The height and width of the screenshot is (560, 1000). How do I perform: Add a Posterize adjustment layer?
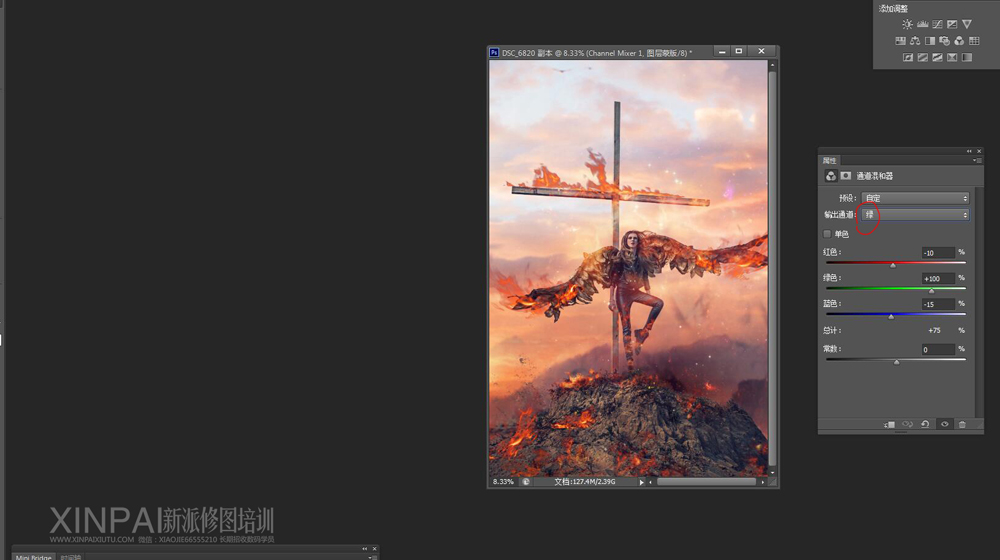(922, 57)
